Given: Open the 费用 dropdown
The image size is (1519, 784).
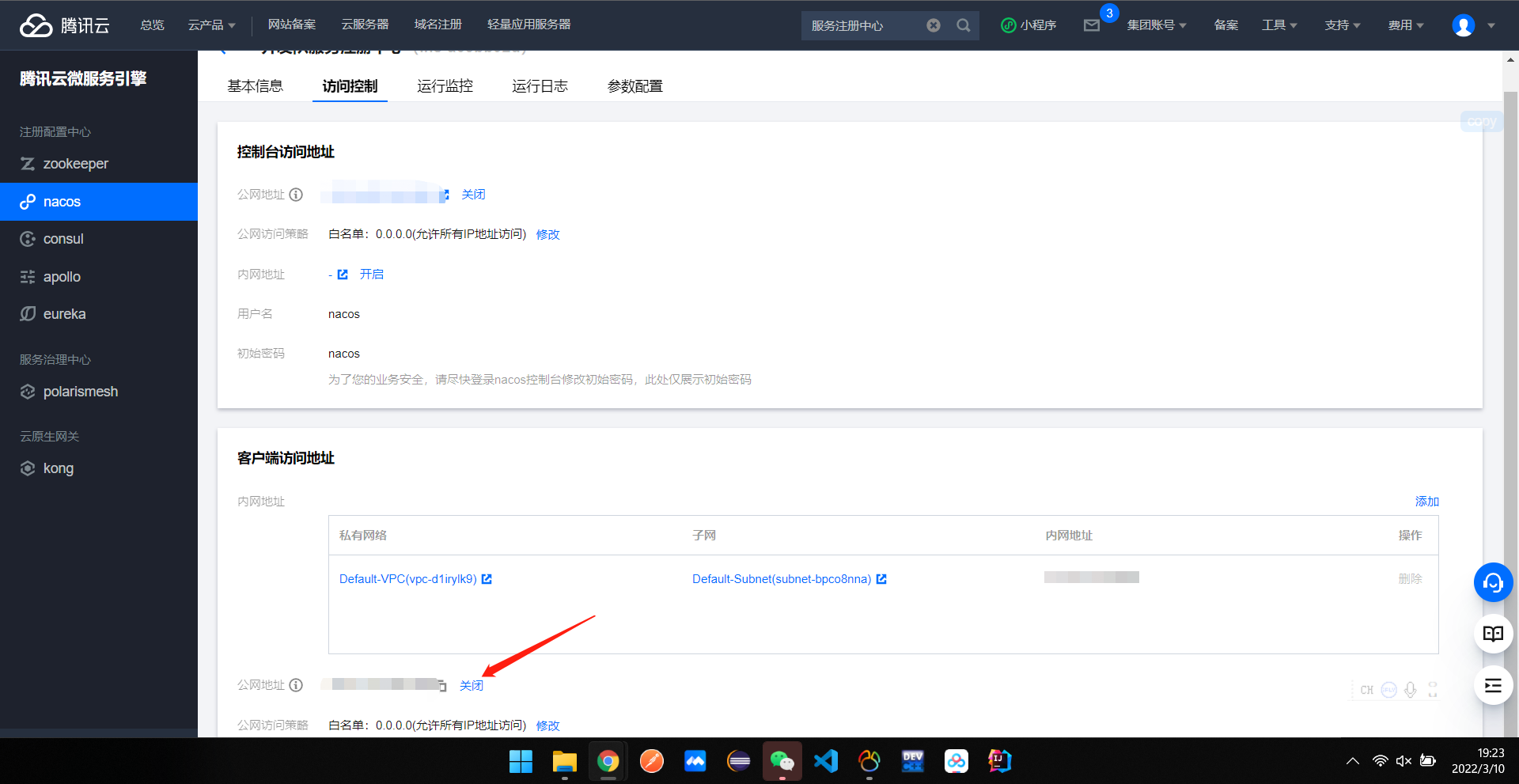Looking at the screenshot, I should (x=1405, y=25).
